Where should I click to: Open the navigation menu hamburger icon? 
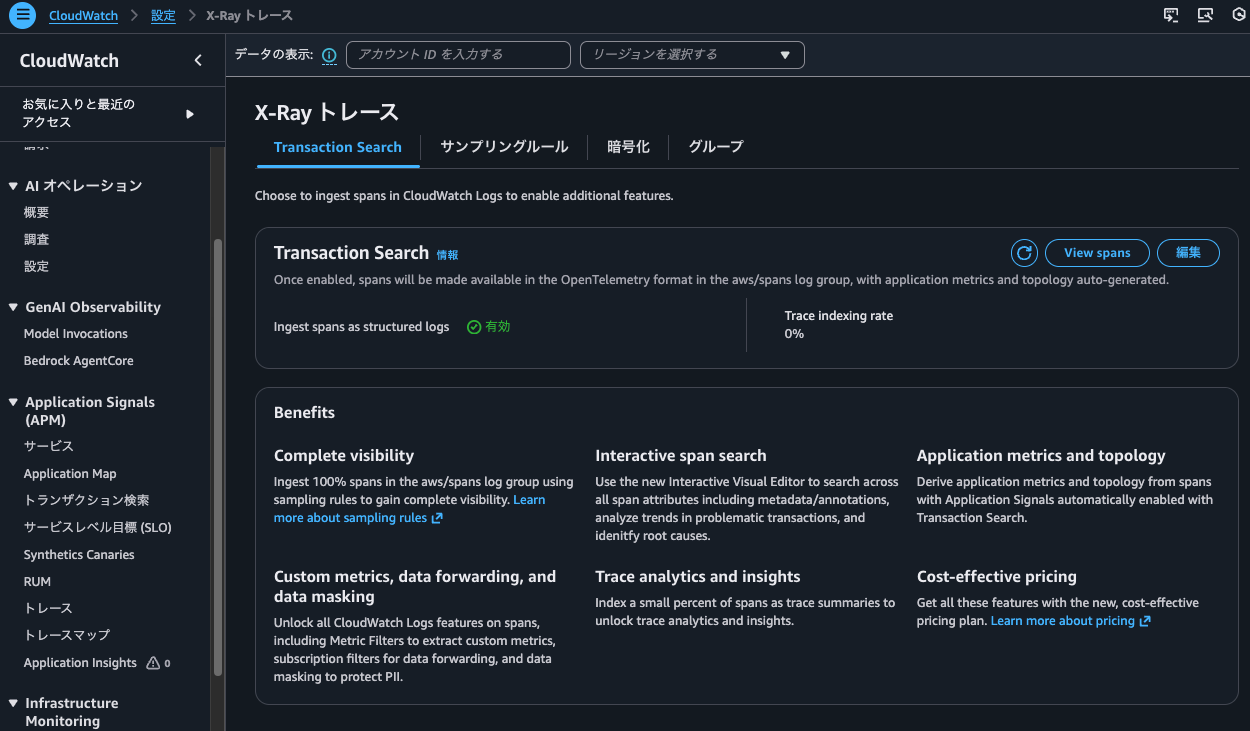click(21, 15)
